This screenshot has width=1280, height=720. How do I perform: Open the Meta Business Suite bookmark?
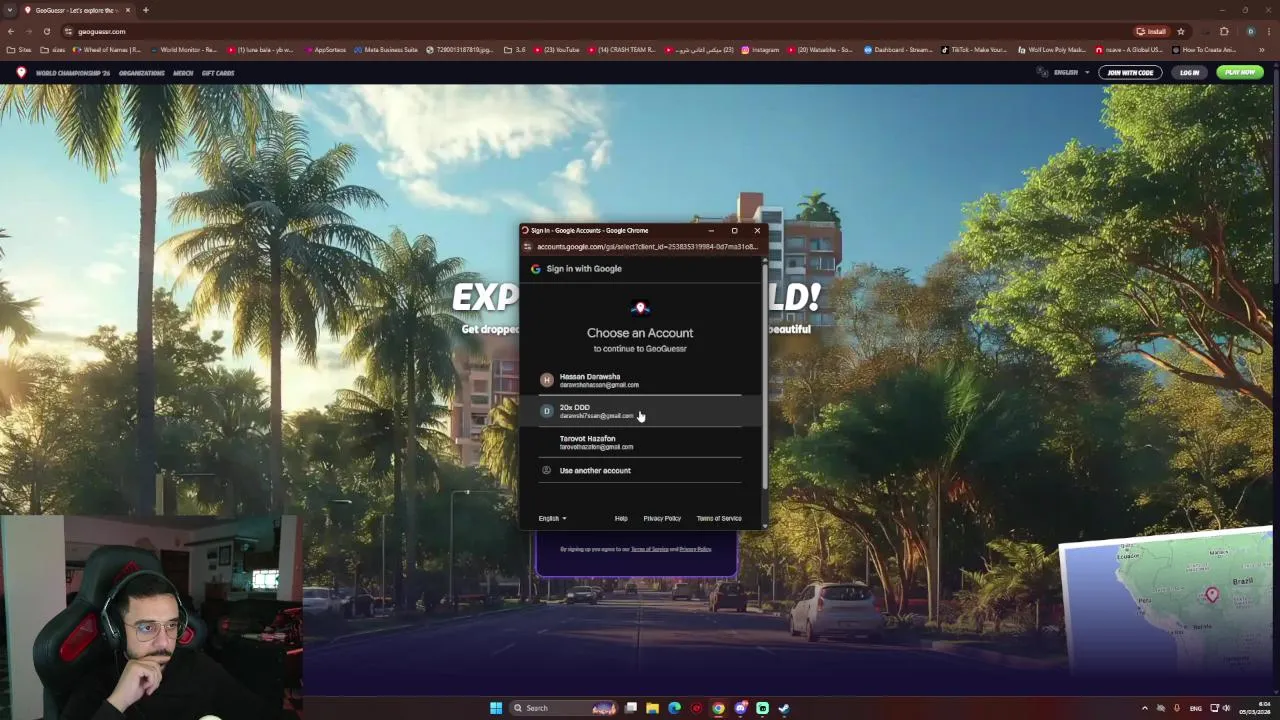(x=385, y=49)
